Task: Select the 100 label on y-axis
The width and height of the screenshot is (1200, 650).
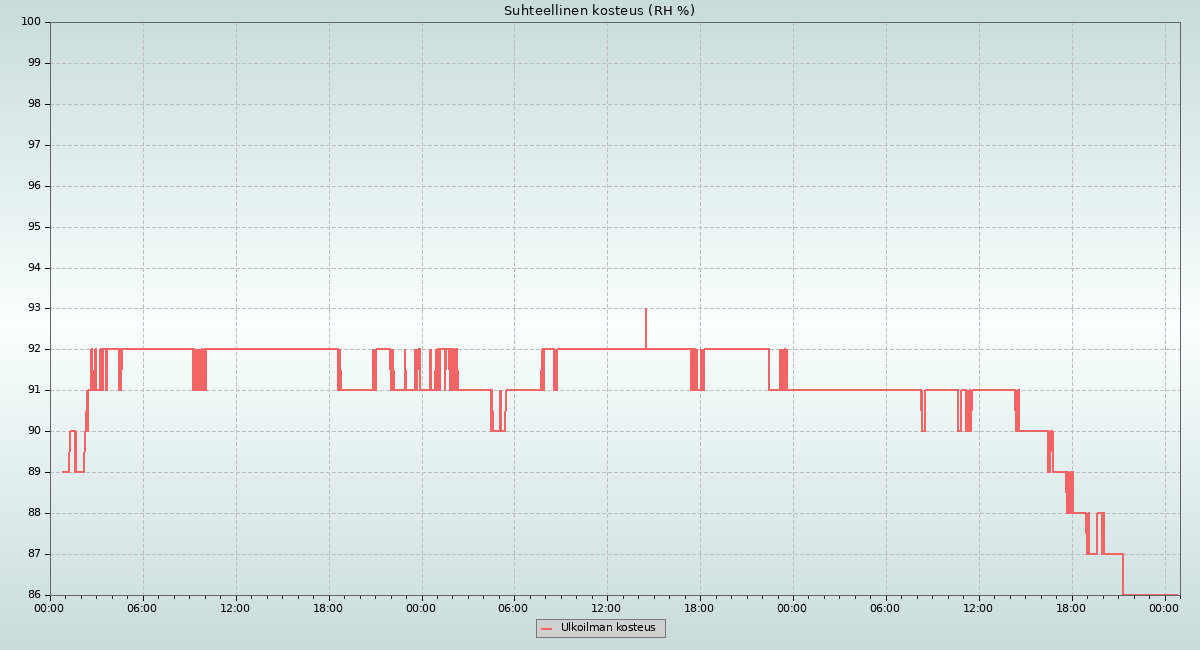Action: click(31, 22)
